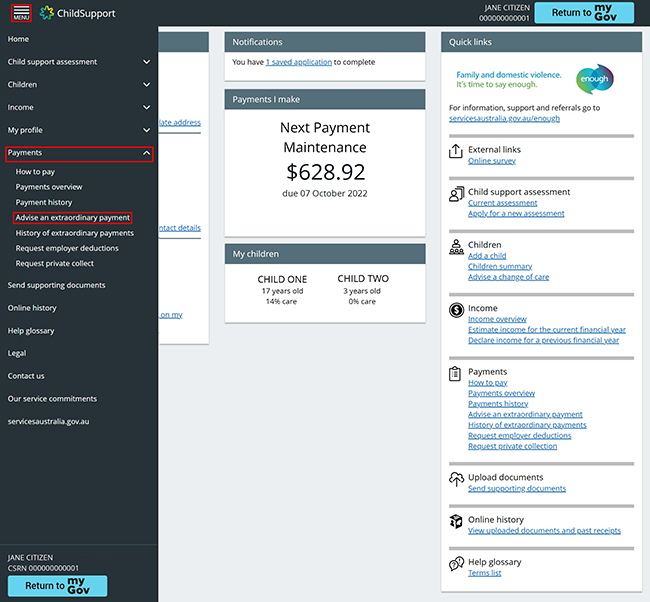Click the Income dollar icon

click(x=456, y=310)
